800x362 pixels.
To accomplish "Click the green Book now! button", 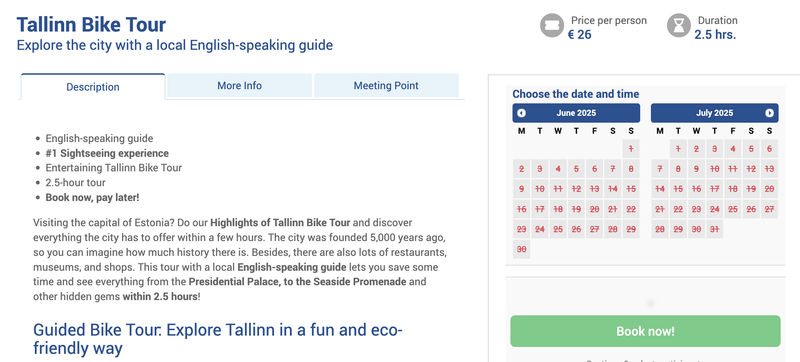I will coord(645,331).
